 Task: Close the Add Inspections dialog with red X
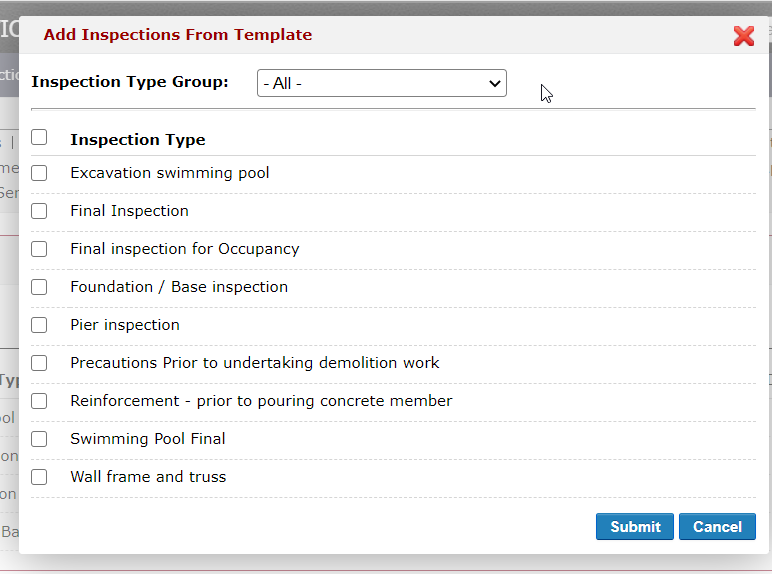tap(743, 36)
